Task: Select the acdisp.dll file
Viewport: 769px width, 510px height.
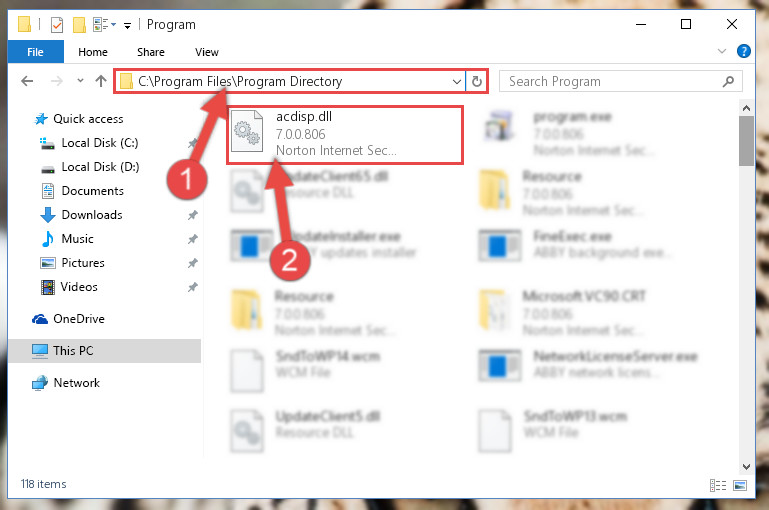Action: click(x=345, y=134)
